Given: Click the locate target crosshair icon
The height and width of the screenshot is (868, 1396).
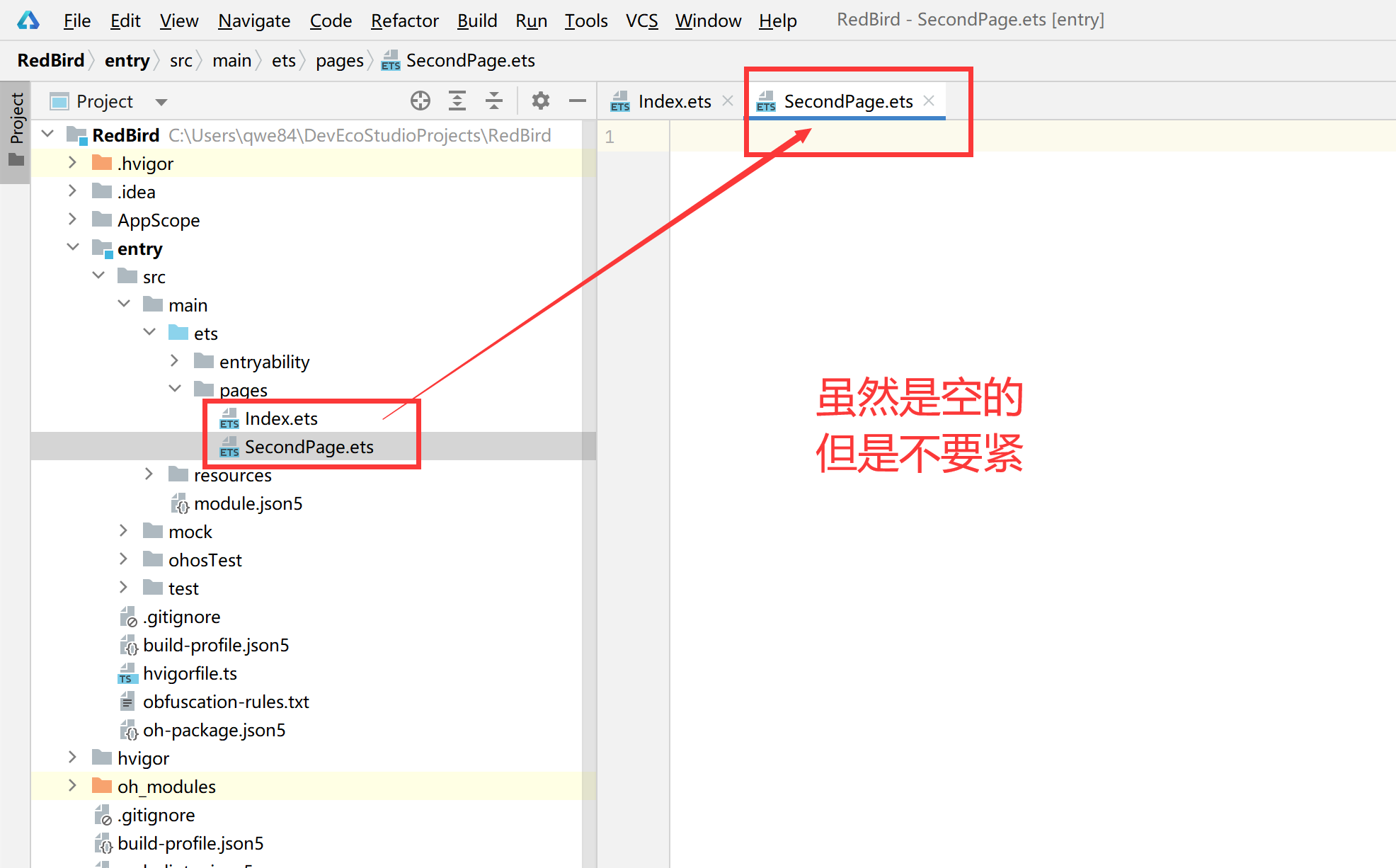Looking at the screenshot, I should (420, 101).
